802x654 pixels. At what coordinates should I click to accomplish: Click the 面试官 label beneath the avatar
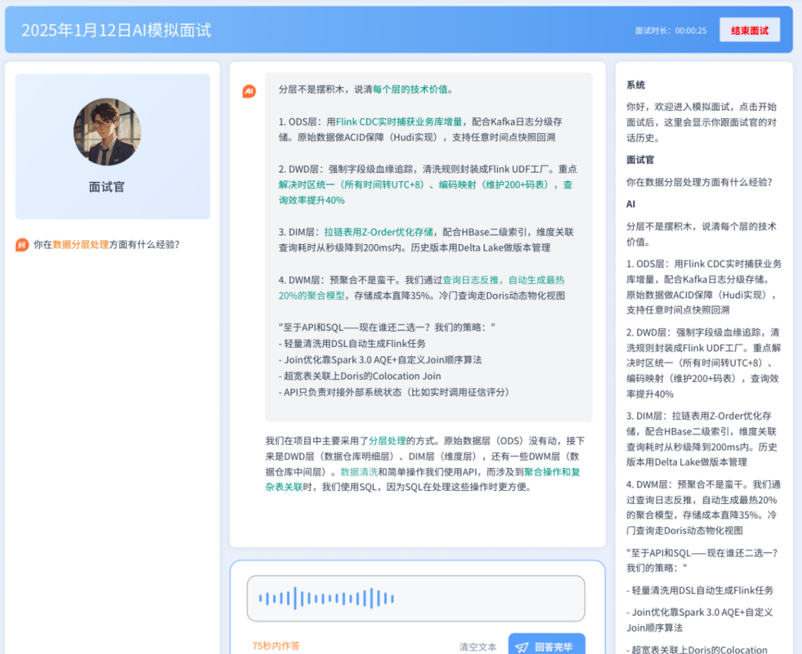(107, 187)
